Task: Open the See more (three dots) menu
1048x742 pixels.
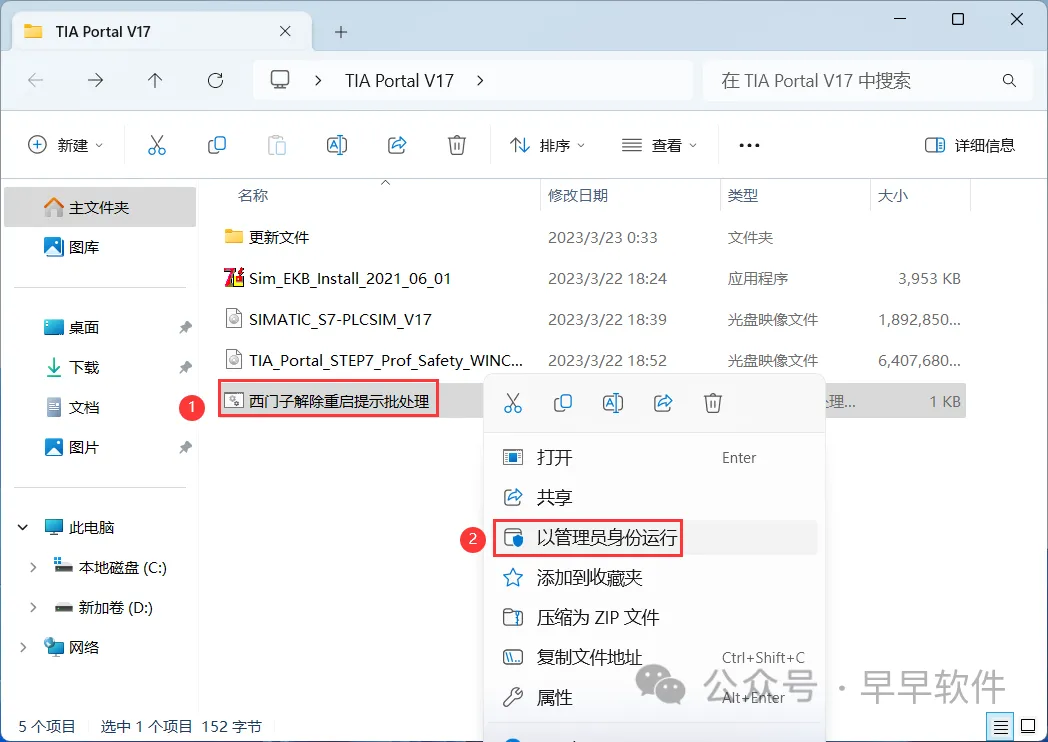Action: click(x=749, y=145)
